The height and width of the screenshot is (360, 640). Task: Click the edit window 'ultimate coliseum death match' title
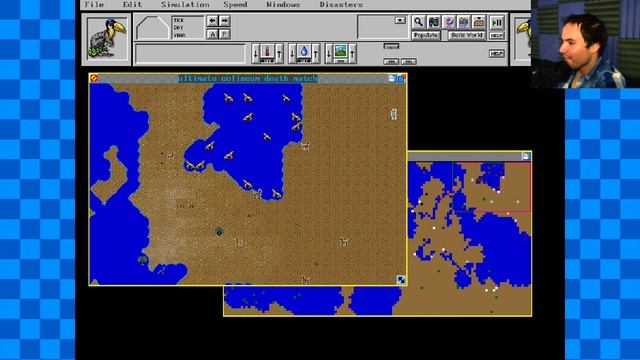tap(248, 78)
